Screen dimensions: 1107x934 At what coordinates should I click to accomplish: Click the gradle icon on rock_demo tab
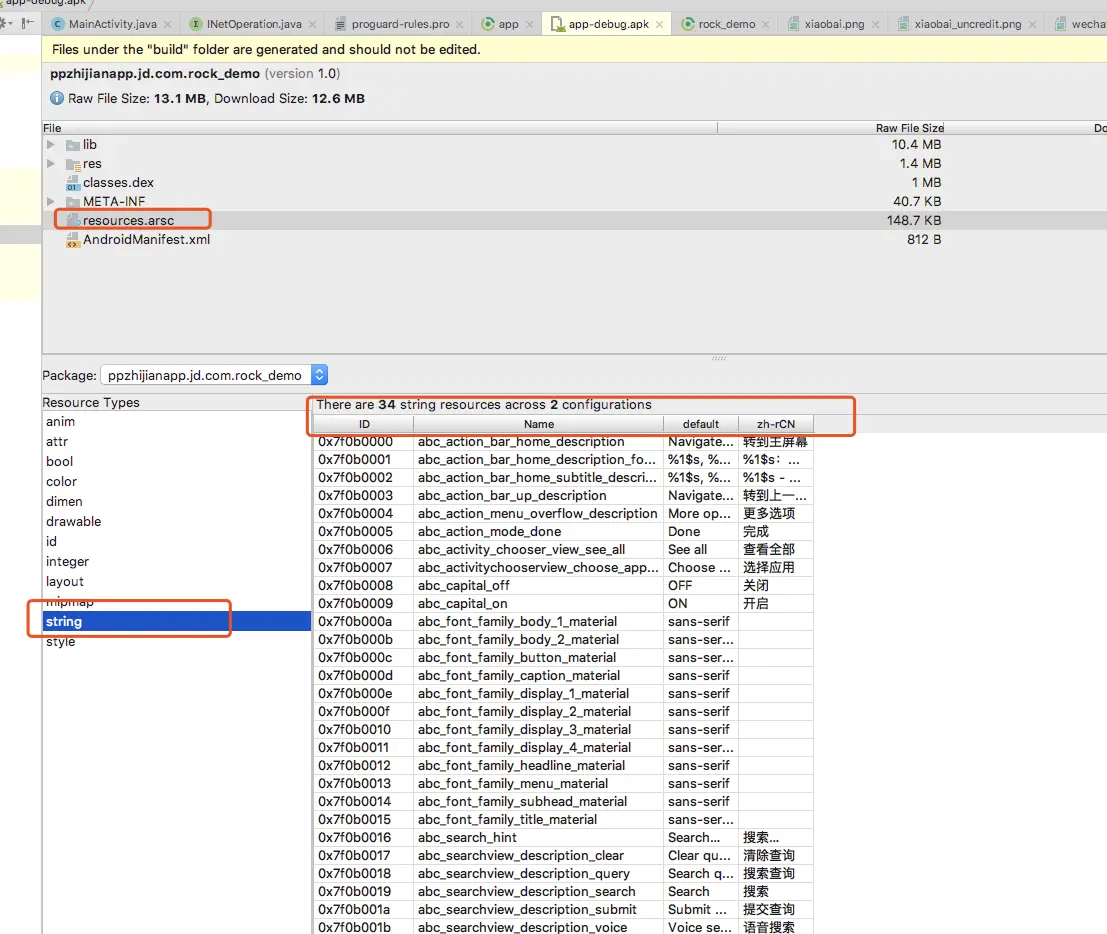point(688,24)
